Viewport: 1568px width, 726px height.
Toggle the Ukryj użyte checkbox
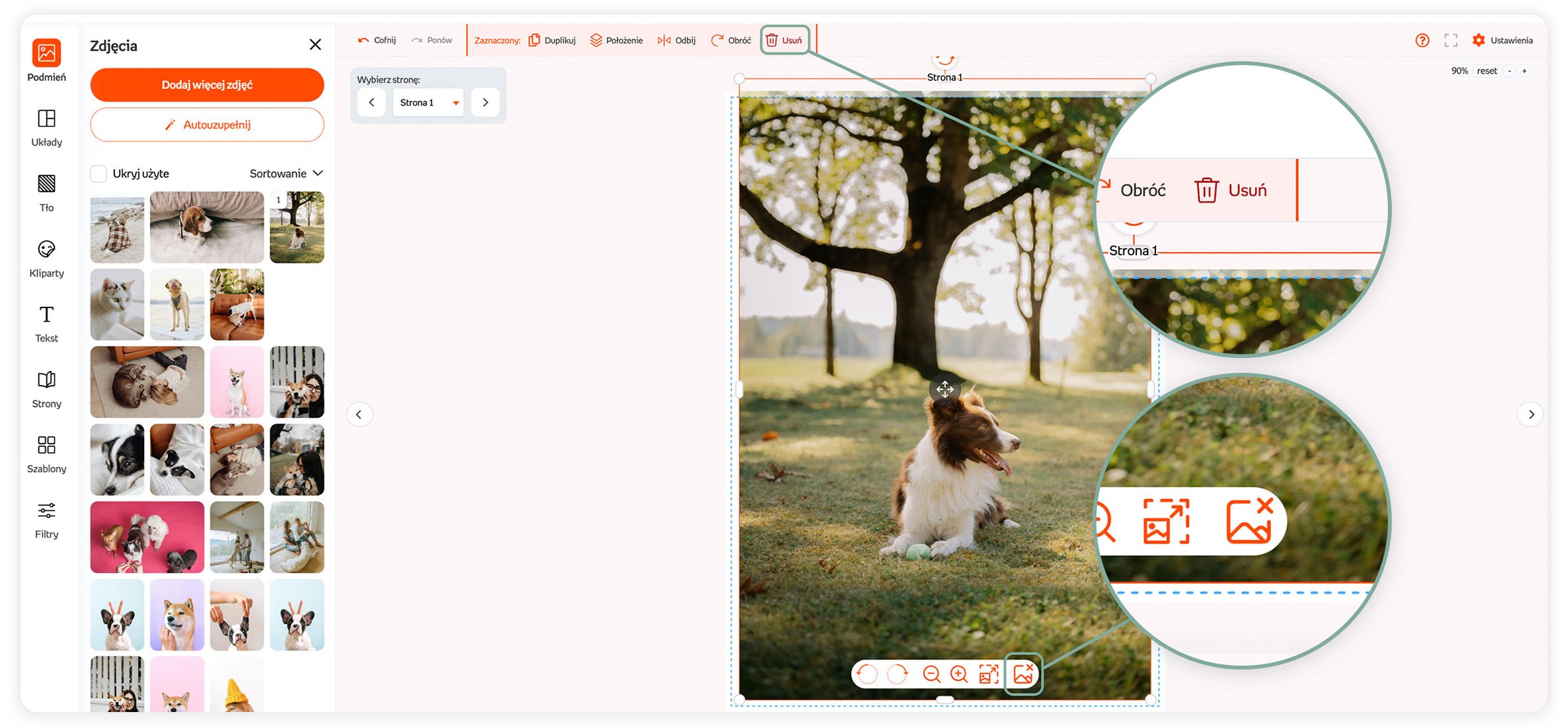pyautogui.click(x=98, y=174)
